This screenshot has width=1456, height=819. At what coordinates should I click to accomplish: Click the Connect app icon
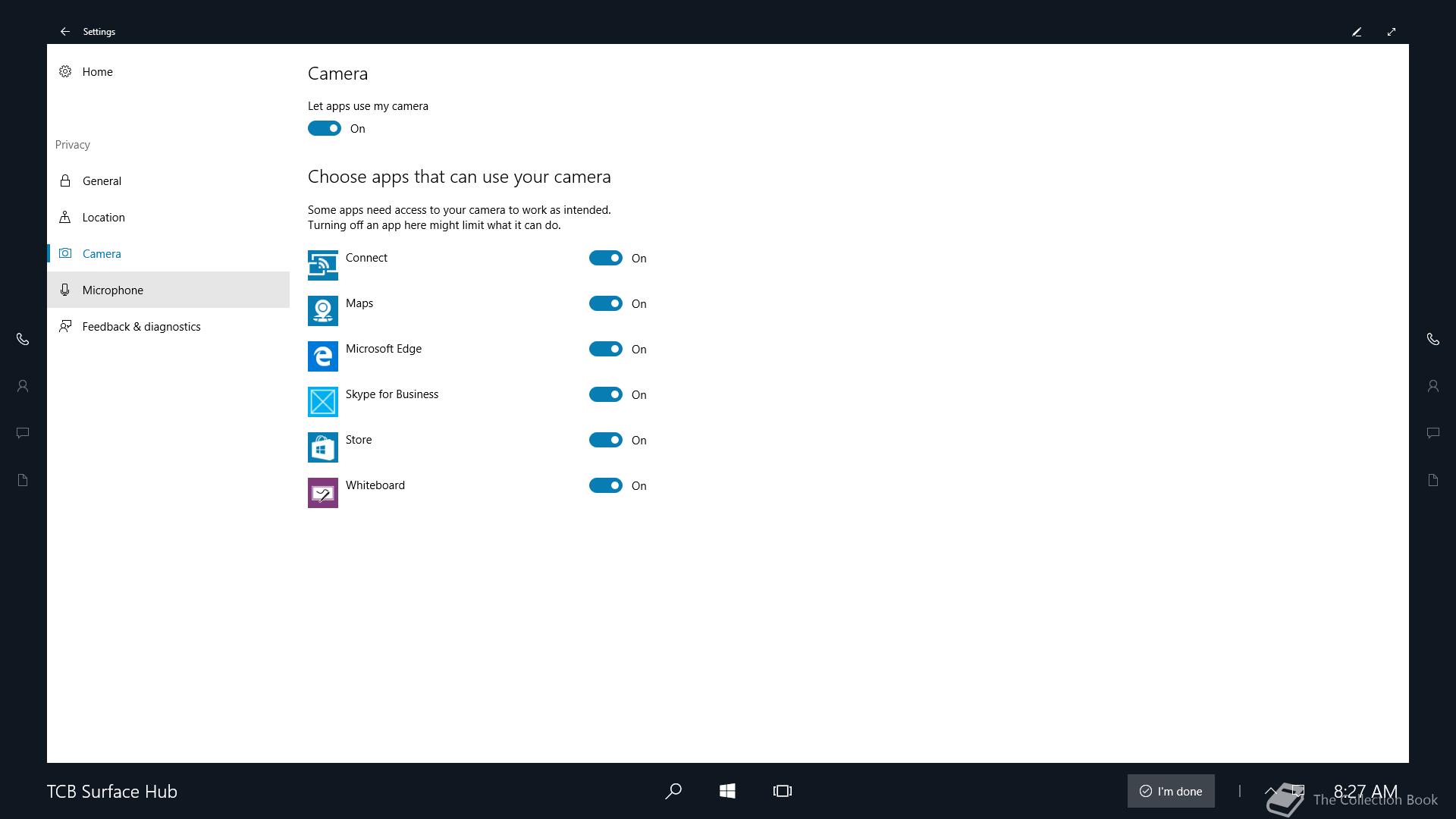[x=323, y=265]
